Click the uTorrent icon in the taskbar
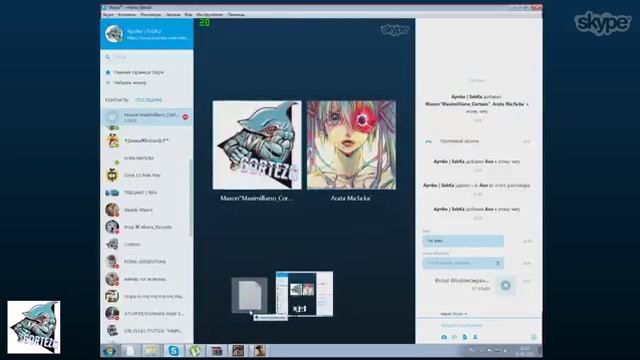This screenshot has width=640, height=360. tap(195, 351)
